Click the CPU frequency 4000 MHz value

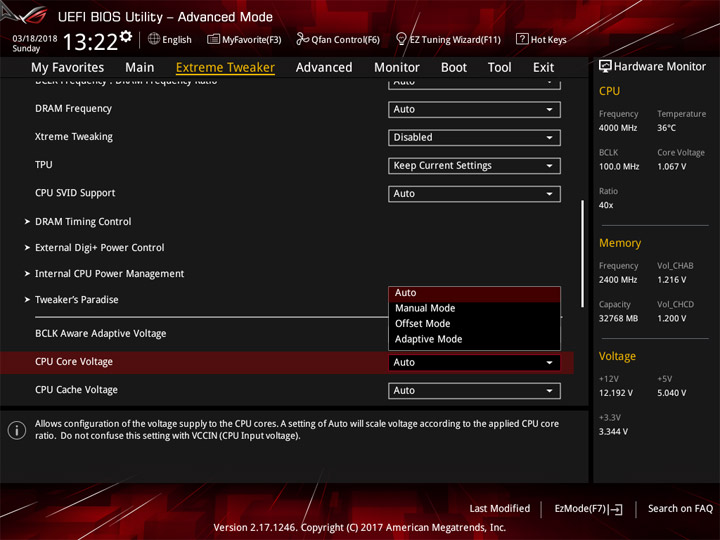click(x=618, y=128)
